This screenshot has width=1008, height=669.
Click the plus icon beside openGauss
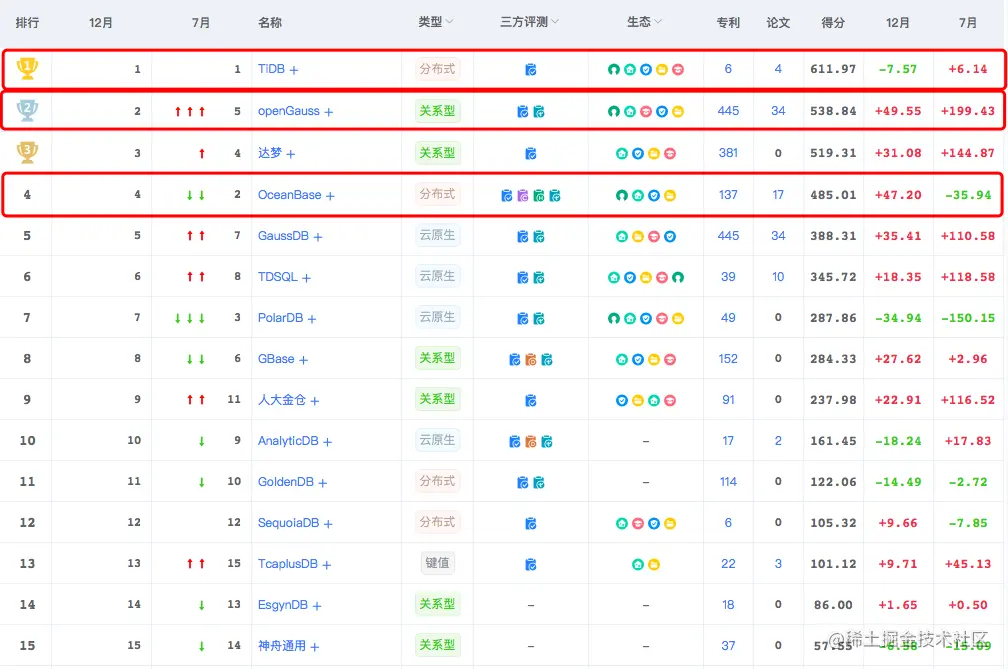coord(328,112)
